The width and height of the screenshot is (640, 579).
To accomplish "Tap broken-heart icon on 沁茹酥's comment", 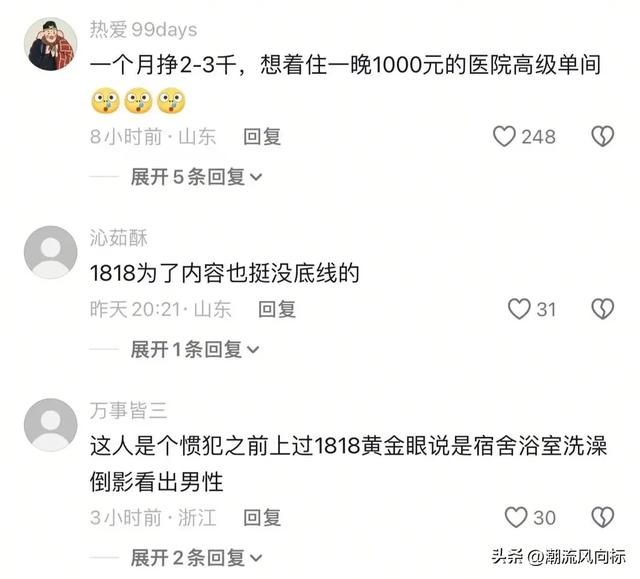I will (x=602, y=309).
